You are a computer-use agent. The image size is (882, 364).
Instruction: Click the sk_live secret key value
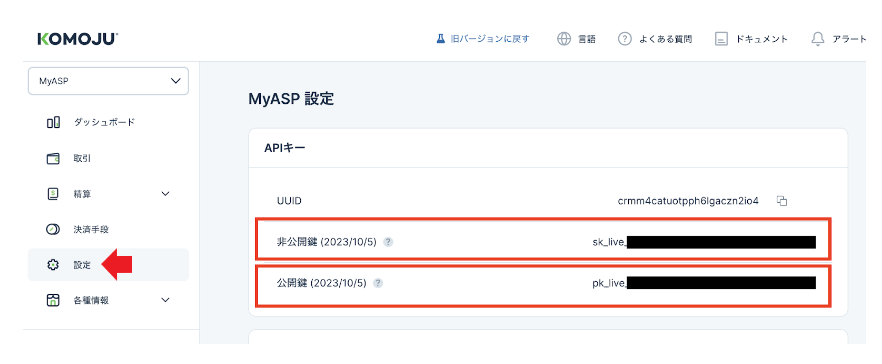pyautogui.click(x=704, y=242)
